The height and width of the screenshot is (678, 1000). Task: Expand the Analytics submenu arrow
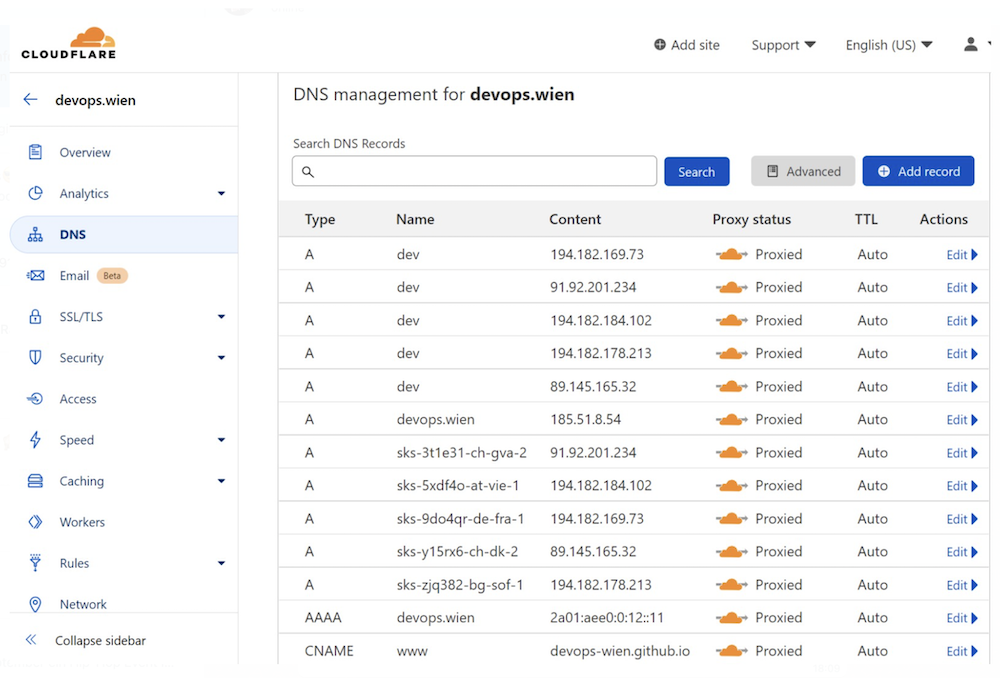coord(221,193)
